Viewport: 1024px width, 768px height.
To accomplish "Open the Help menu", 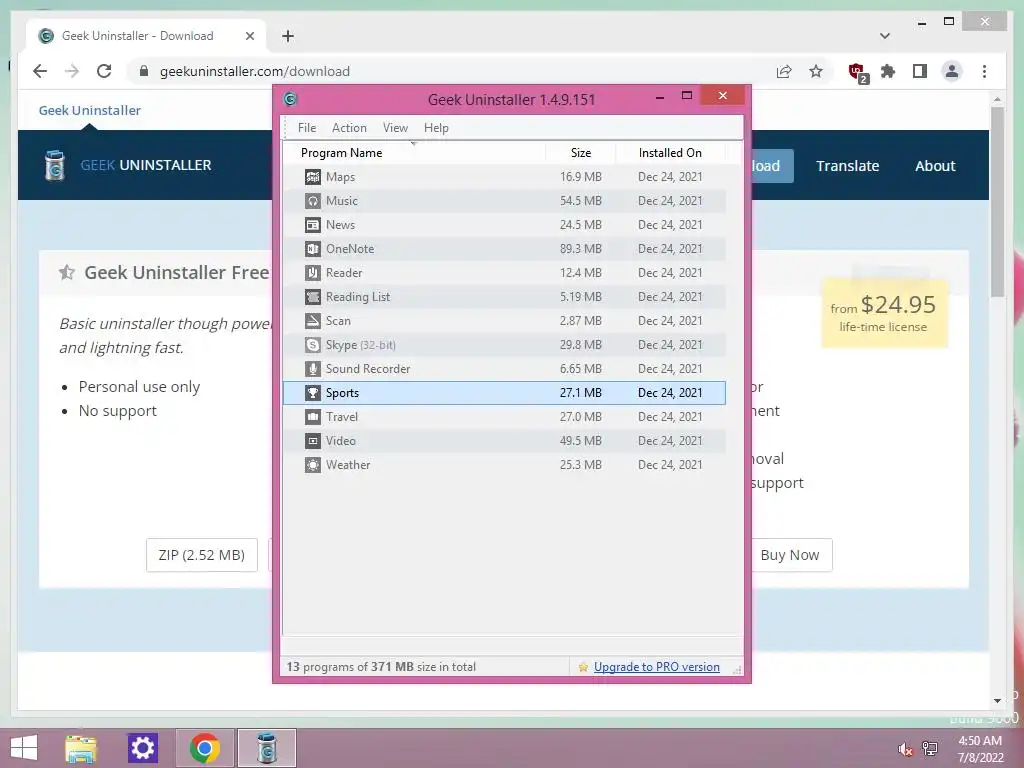I will coord(436,128).
